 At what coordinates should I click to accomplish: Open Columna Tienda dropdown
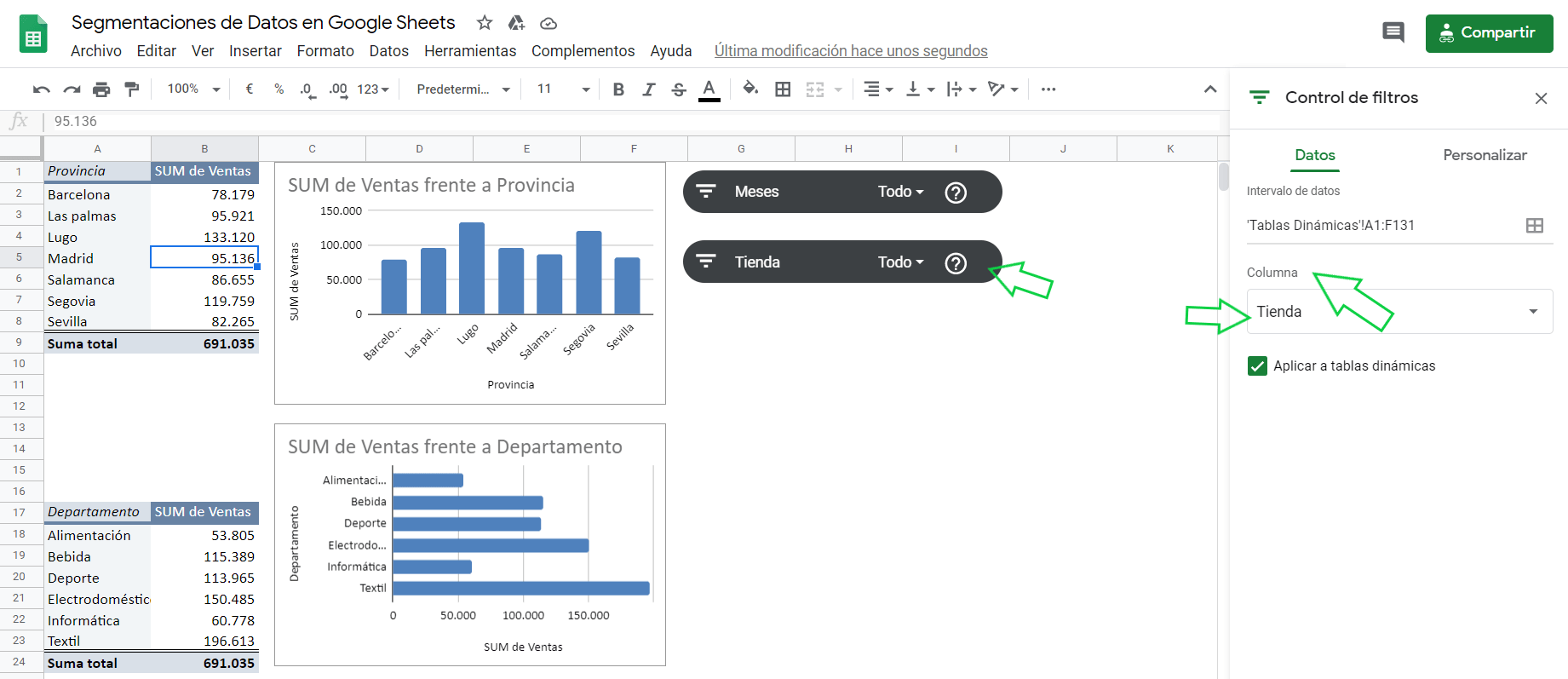coord(1399,312)
